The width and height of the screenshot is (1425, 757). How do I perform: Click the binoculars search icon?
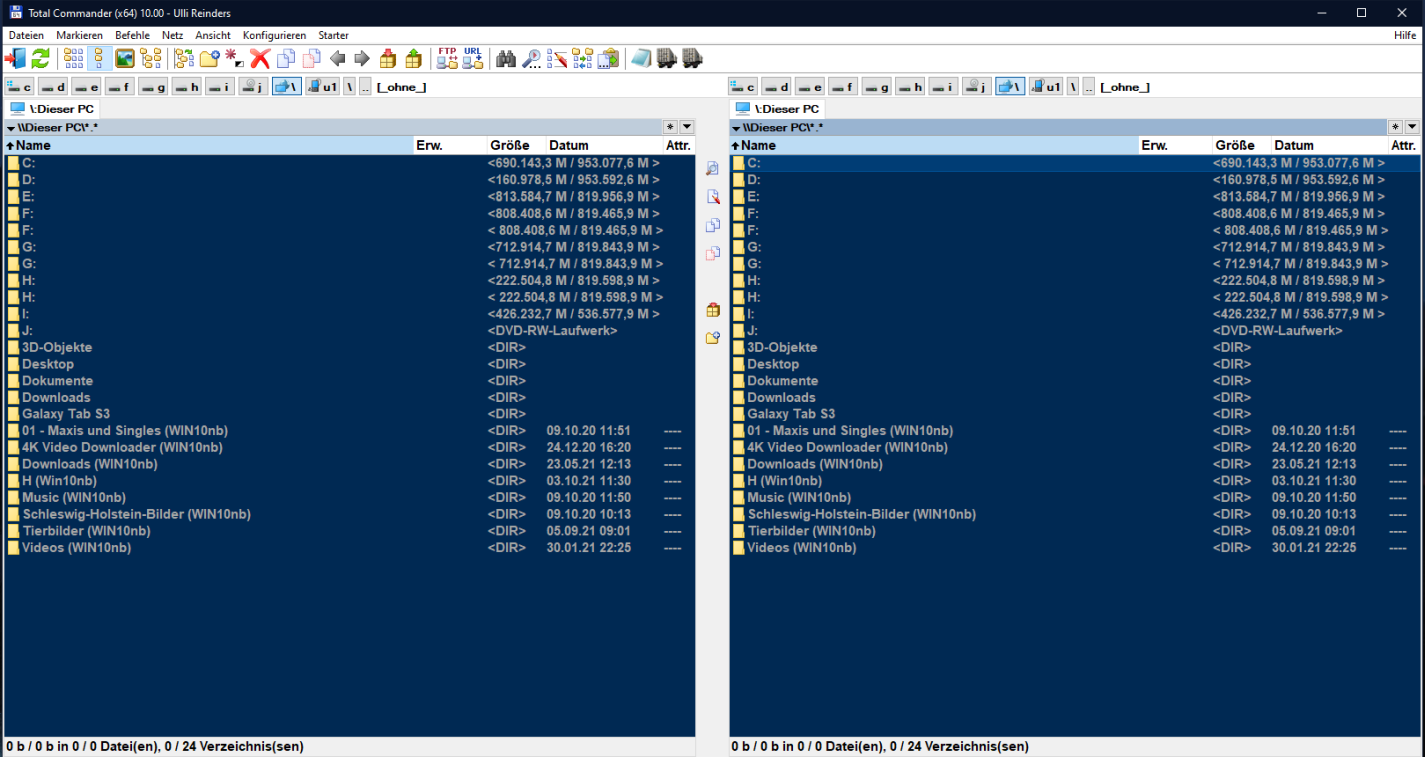506,59
